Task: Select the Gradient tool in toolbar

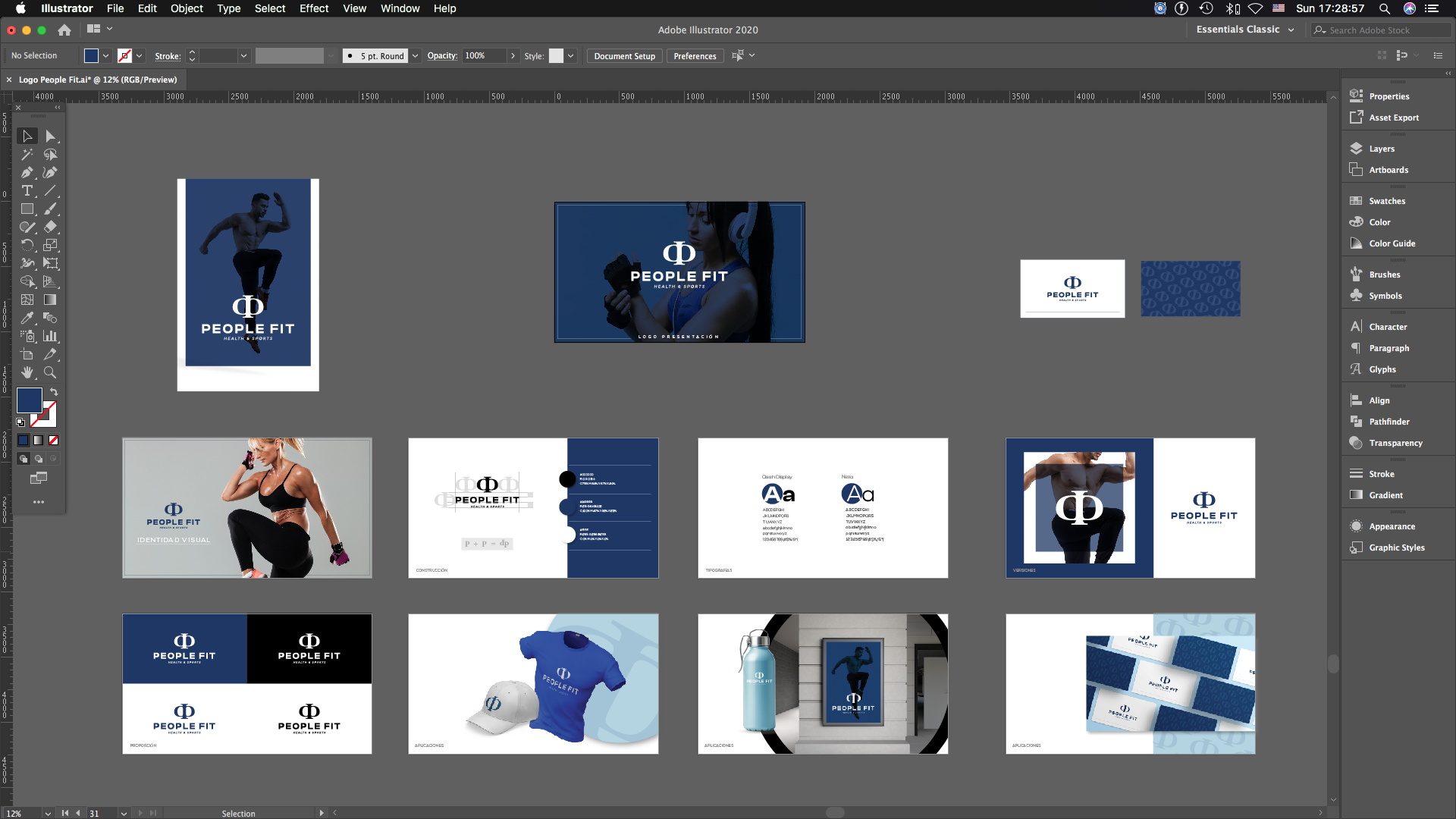Action: coord(50,300)
